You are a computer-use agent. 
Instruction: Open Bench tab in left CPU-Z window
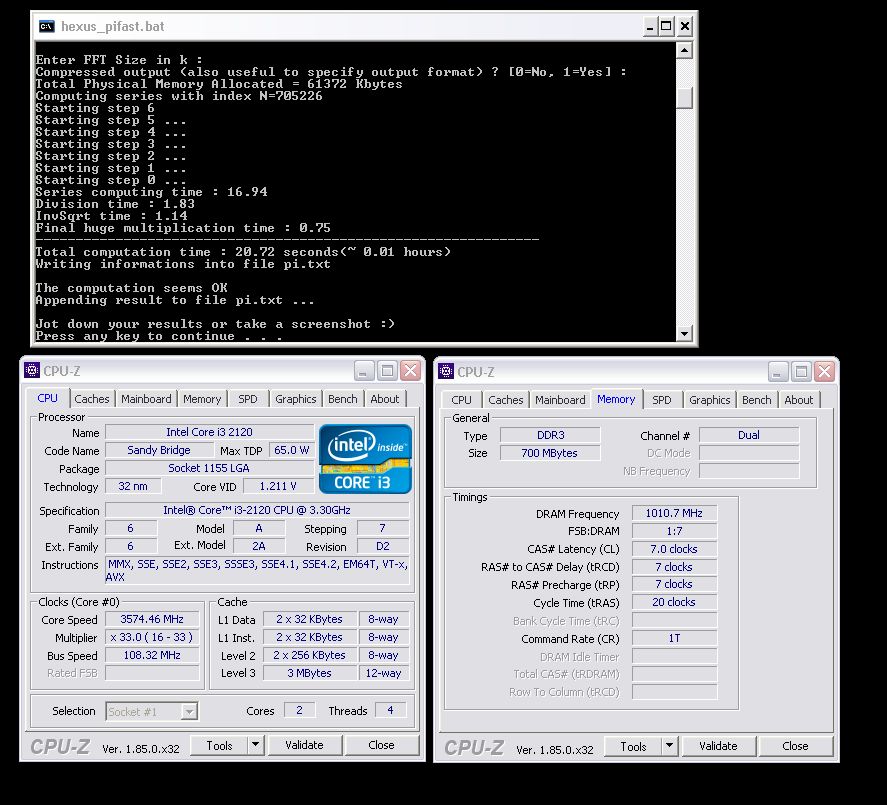point(343,399)
